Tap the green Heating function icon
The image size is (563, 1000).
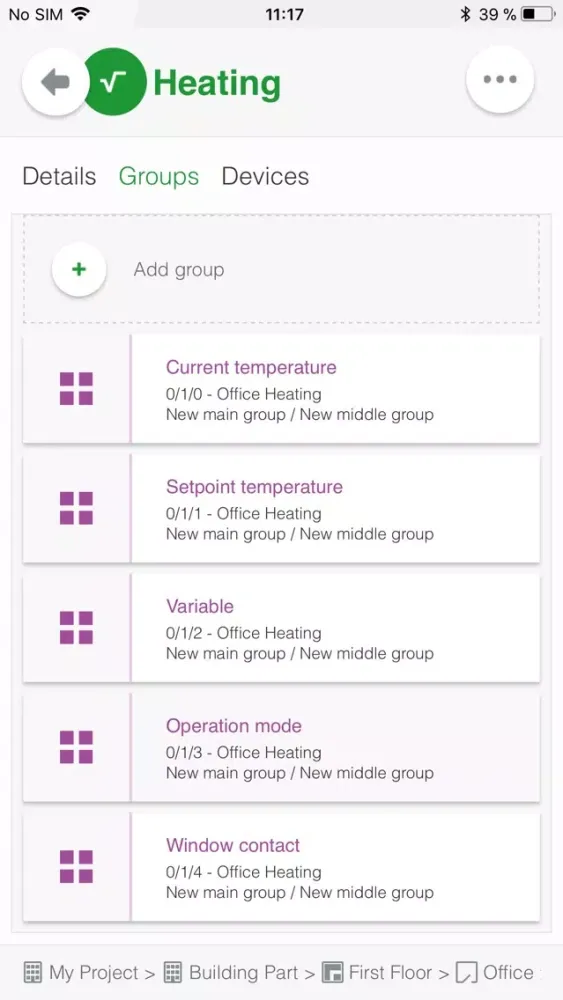(115, 82)
